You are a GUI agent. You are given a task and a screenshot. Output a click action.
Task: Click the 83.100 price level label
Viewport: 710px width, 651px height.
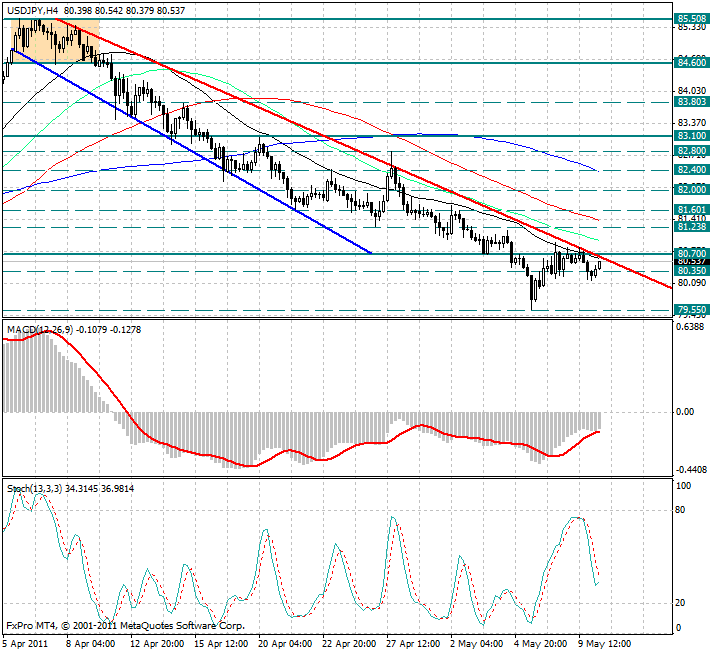[x=691, y=135]
